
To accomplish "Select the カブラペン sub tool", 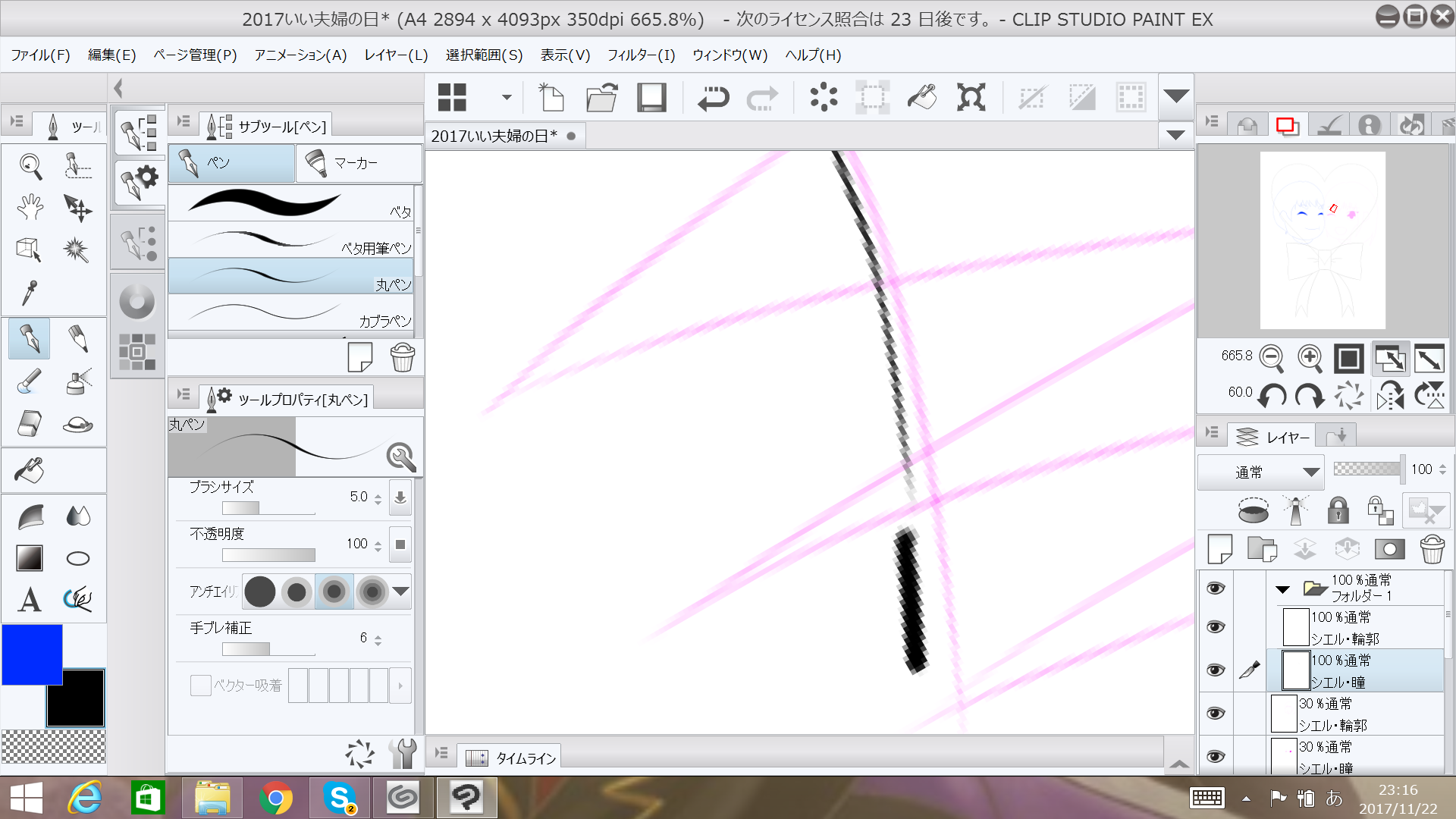I will [292, 312].
